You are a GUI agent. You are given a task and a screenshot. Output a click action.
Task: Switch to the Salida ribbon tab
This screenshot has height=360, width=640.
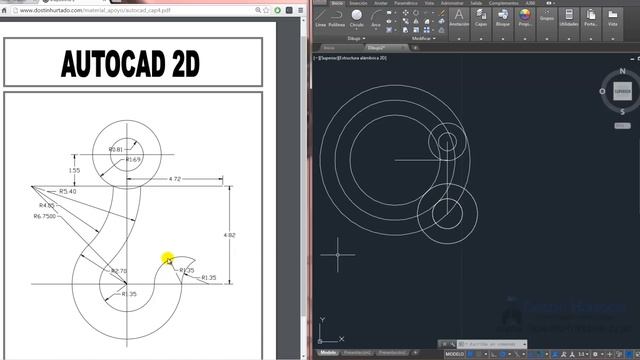[476, 3]
